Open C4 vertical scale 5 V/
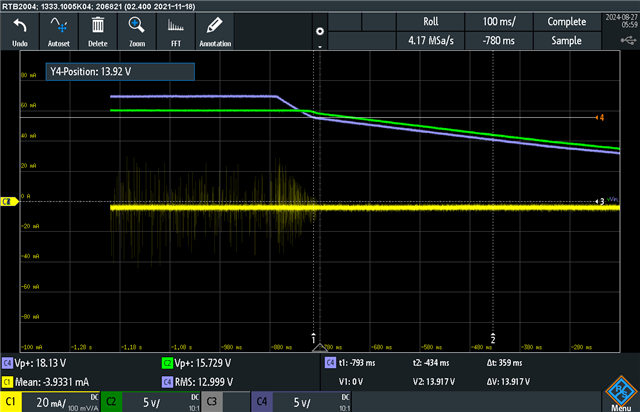 point(312,402)
